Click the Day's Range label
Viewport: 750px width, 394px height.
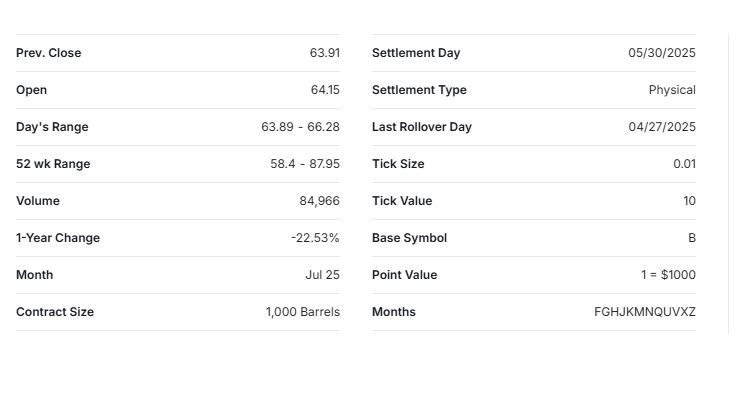(x=52, y=127)
